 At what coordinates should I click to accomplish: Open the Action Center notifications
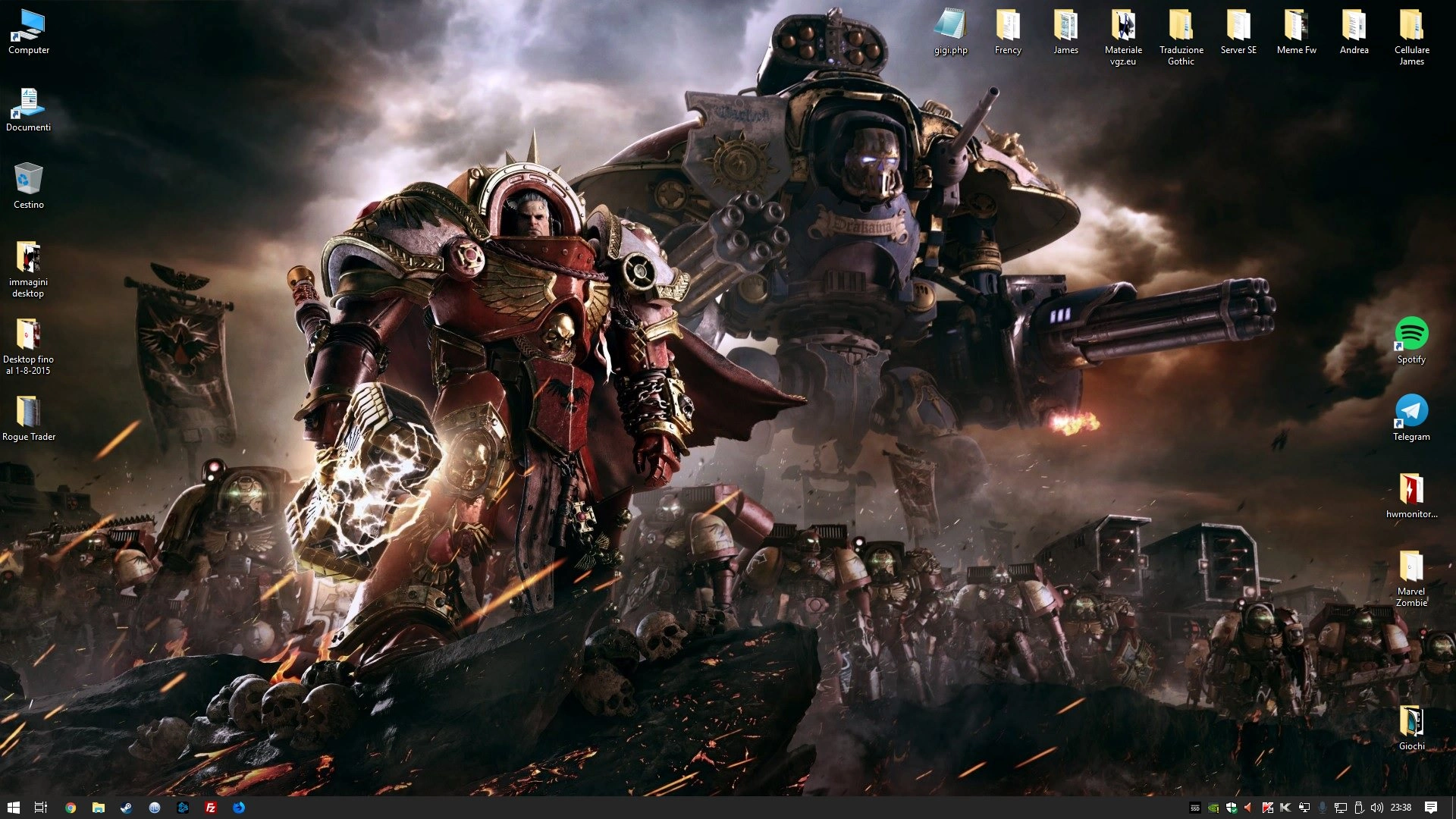coord(1431,808)
